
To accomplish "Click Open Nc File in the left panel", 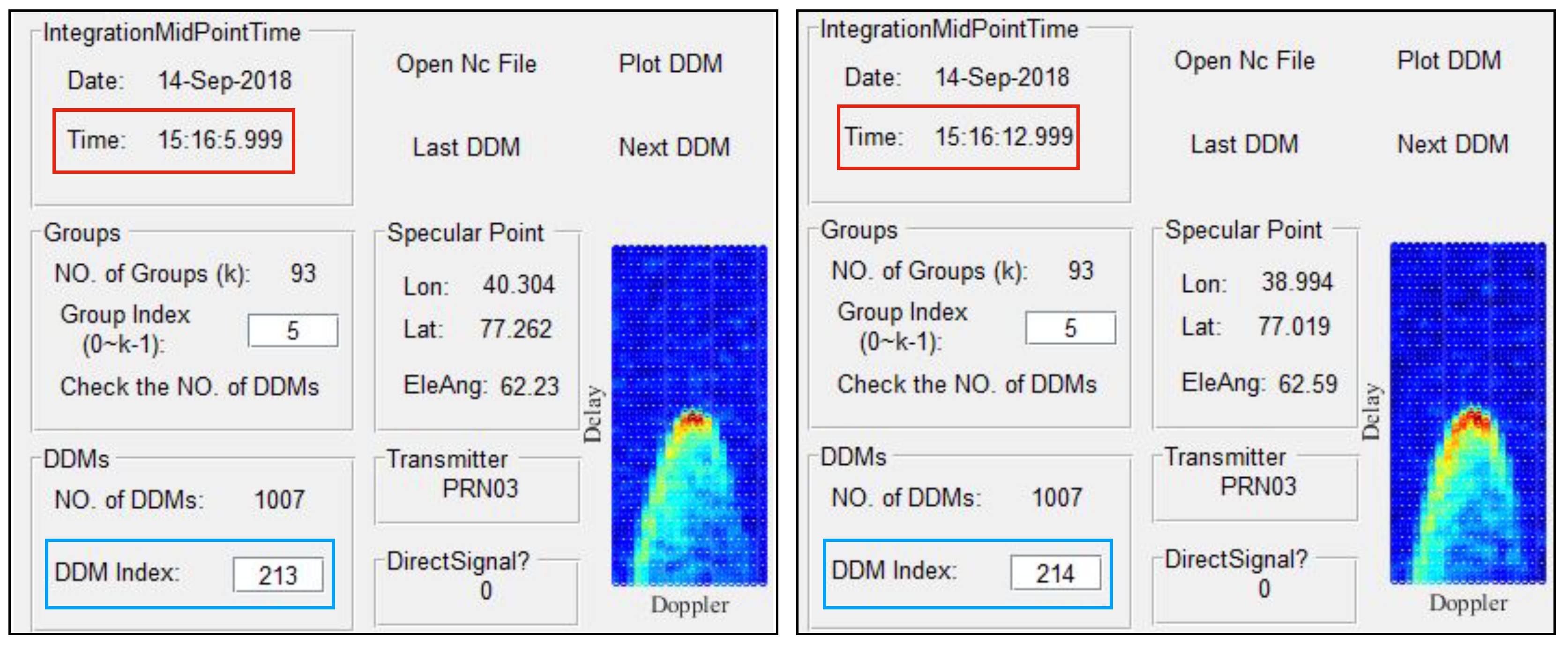I will point(469,64).
